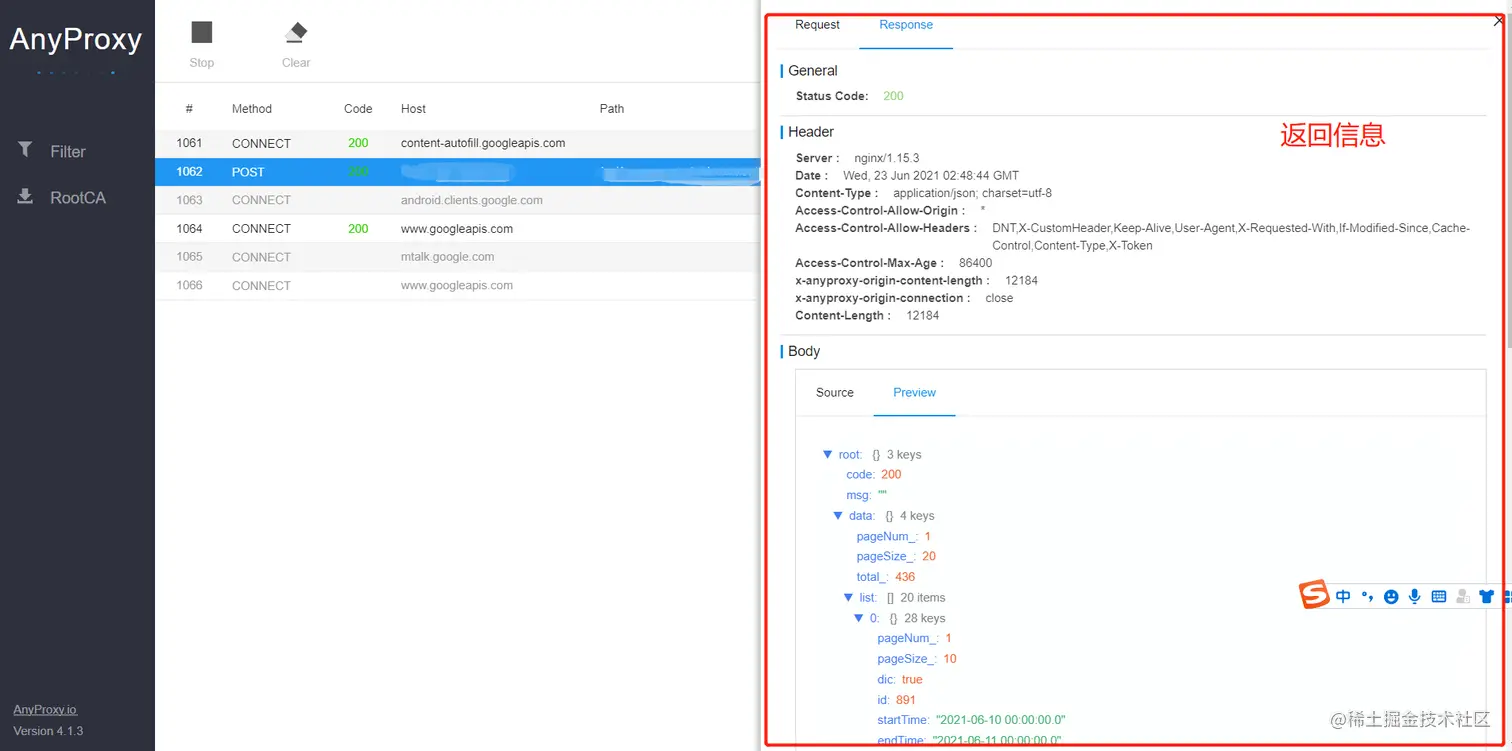Click the id value 891

[905, 700]
